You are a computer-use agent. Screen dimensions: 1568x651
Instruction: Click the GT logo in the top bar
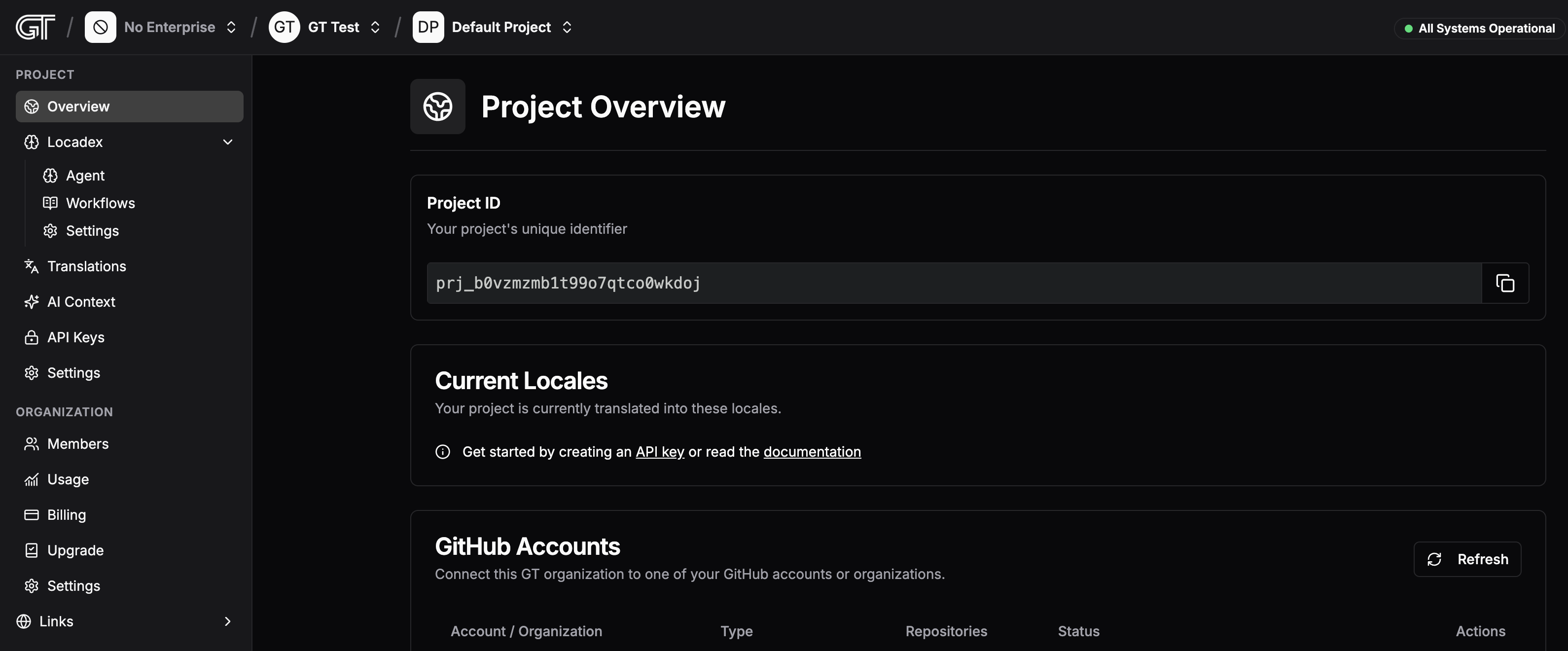point(35,27)
